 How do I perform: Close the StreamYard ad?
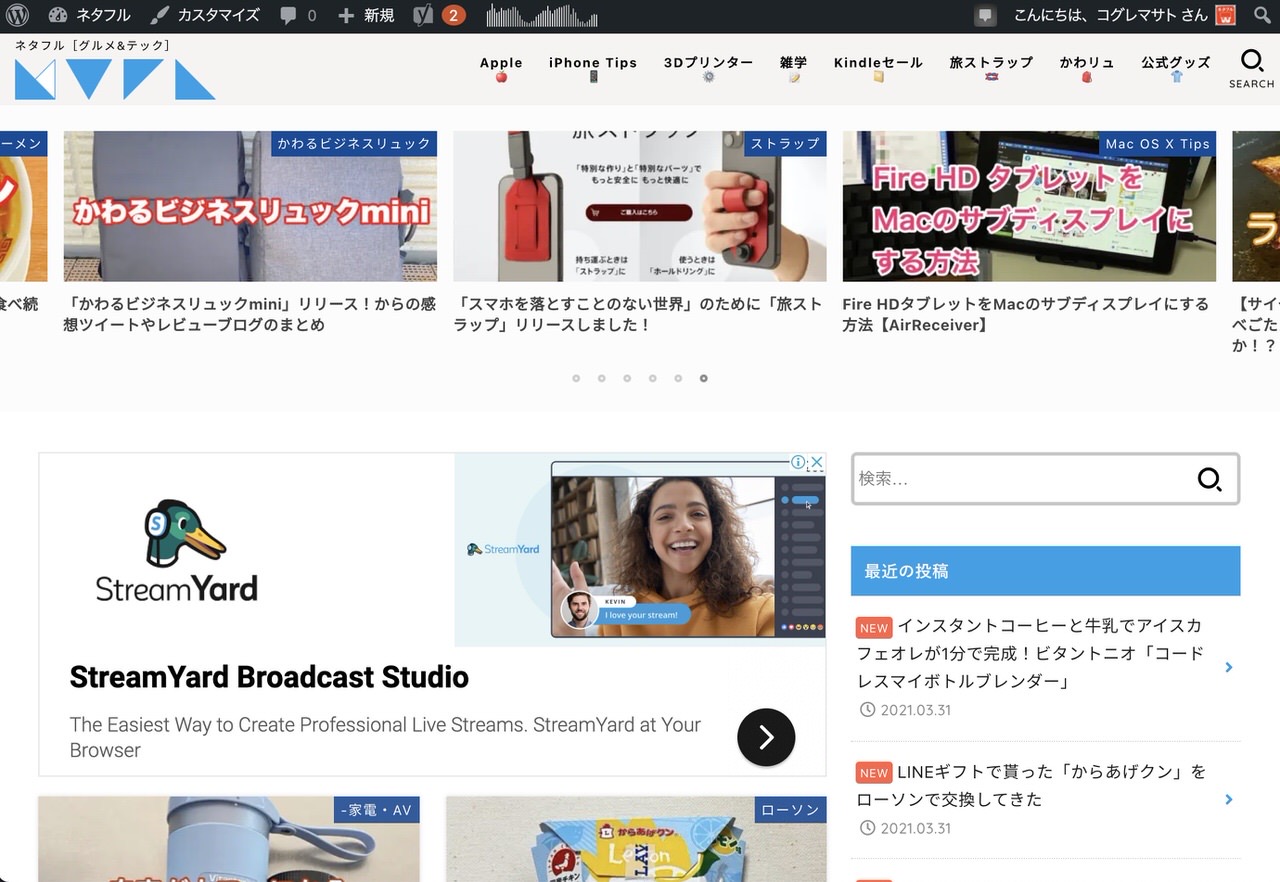(816, 462)
